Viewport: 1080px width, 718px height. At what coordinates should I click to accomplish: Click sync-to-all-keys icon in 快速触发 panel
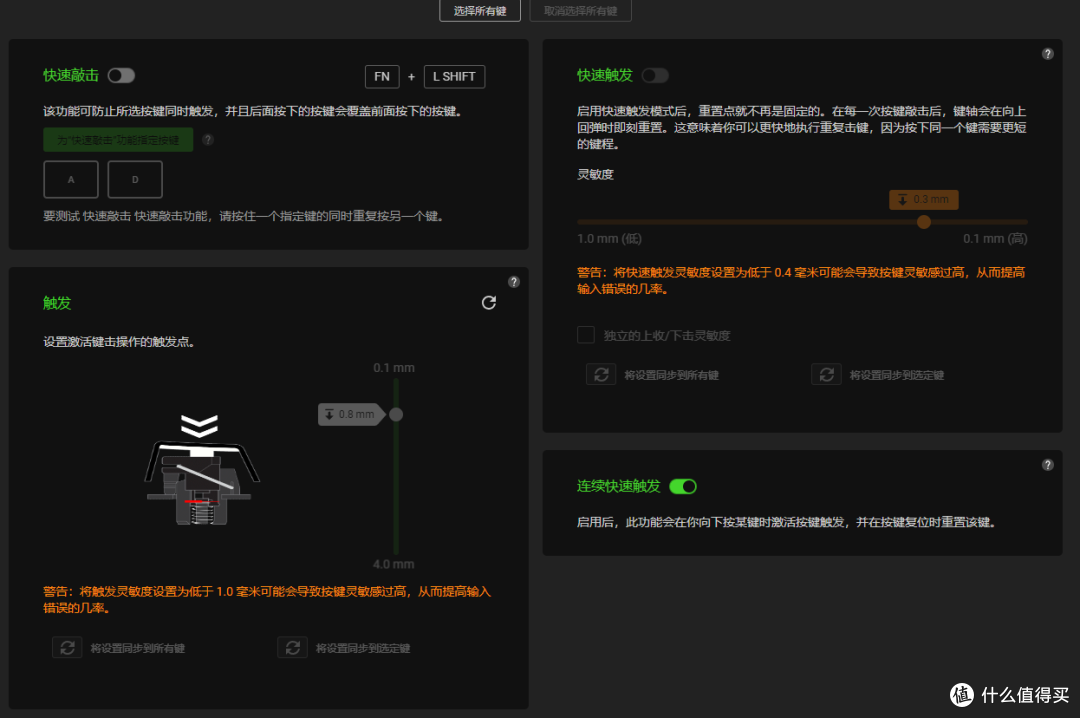pos(601,374)
